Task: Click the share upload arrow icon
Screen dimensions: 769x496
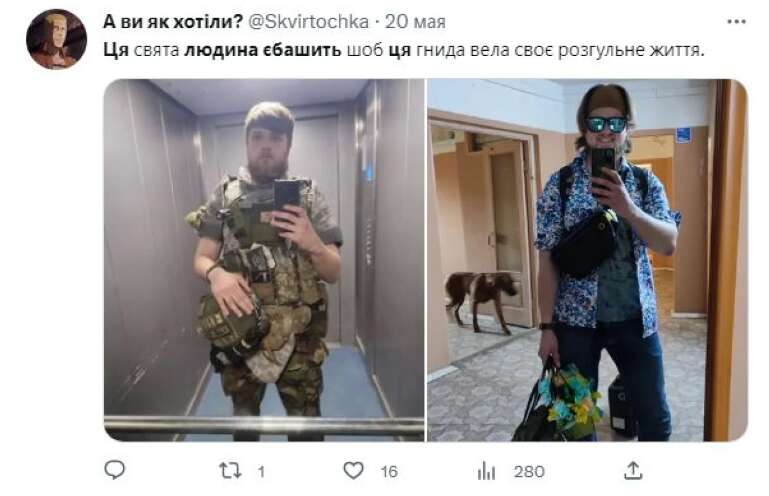Action: click(x=633, y=470)
